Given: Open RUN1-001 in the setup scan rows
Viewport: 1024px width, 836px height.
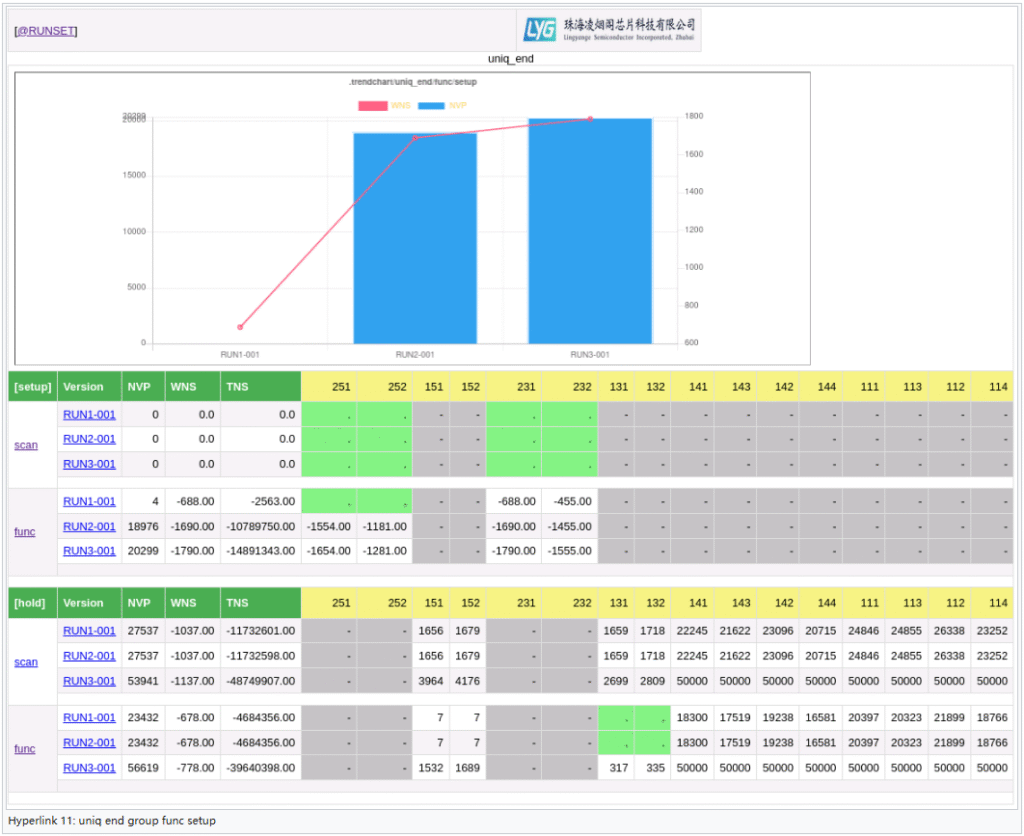Looking at the screenshot, I should [89, 414].
